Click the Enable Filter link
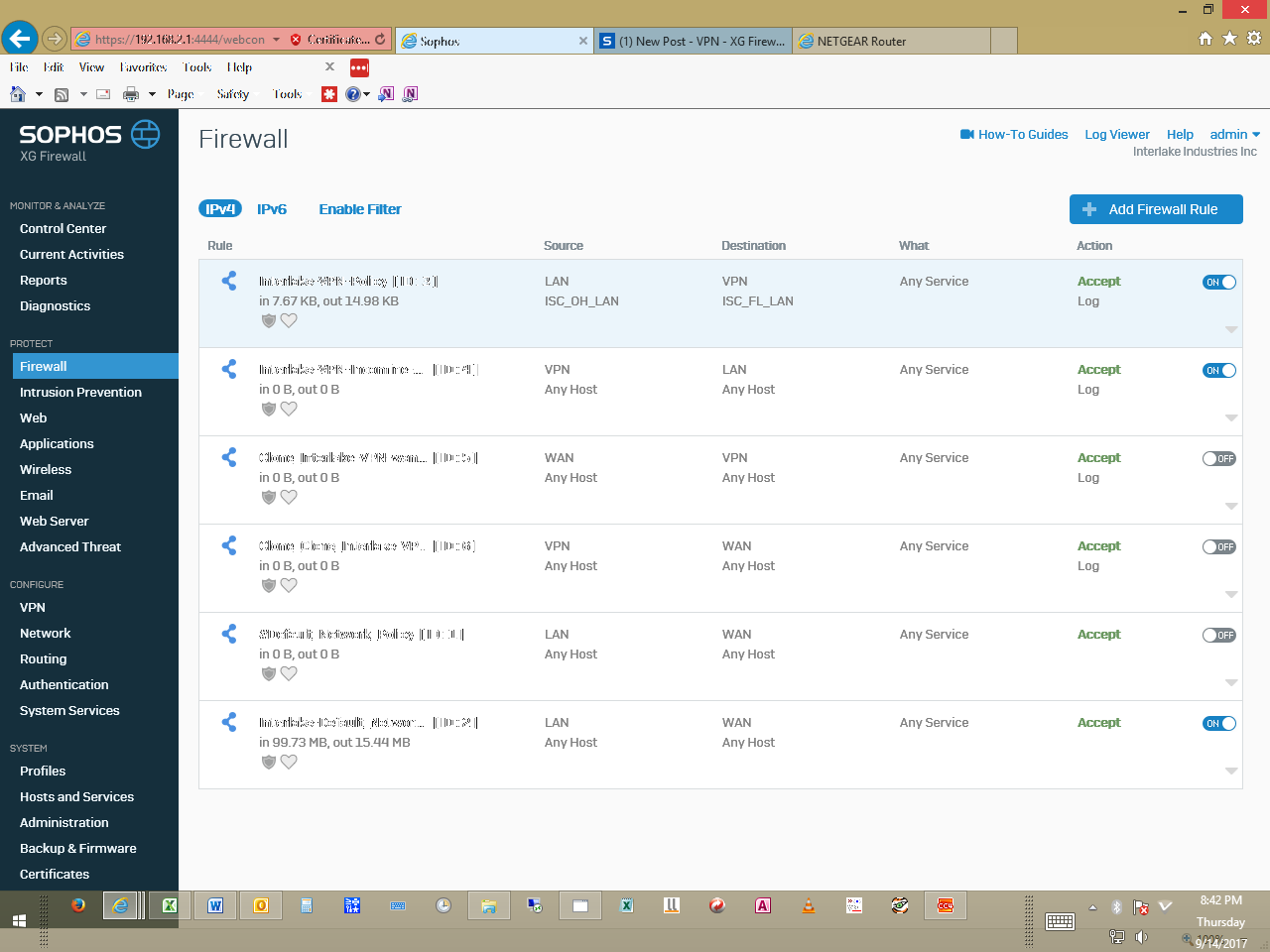The height and width of the screenshot is (952, 1270). pyautogui.click(x=360, y=209)
